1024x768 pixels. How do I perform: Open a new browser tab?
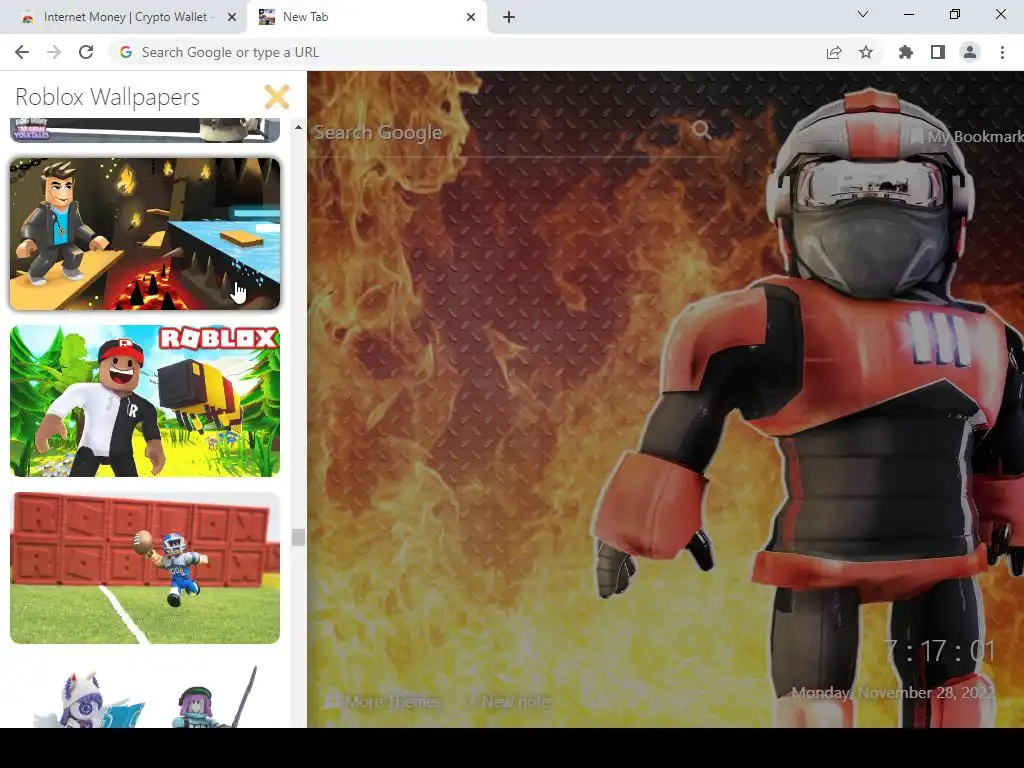(x=509, y=18)
